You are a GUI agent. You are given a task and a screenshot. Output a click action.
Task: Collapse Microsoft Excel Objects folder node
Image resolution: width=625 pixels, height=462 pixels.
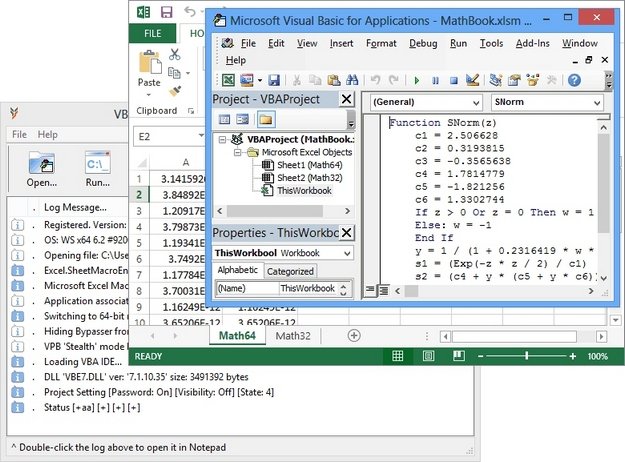(237, 152)
